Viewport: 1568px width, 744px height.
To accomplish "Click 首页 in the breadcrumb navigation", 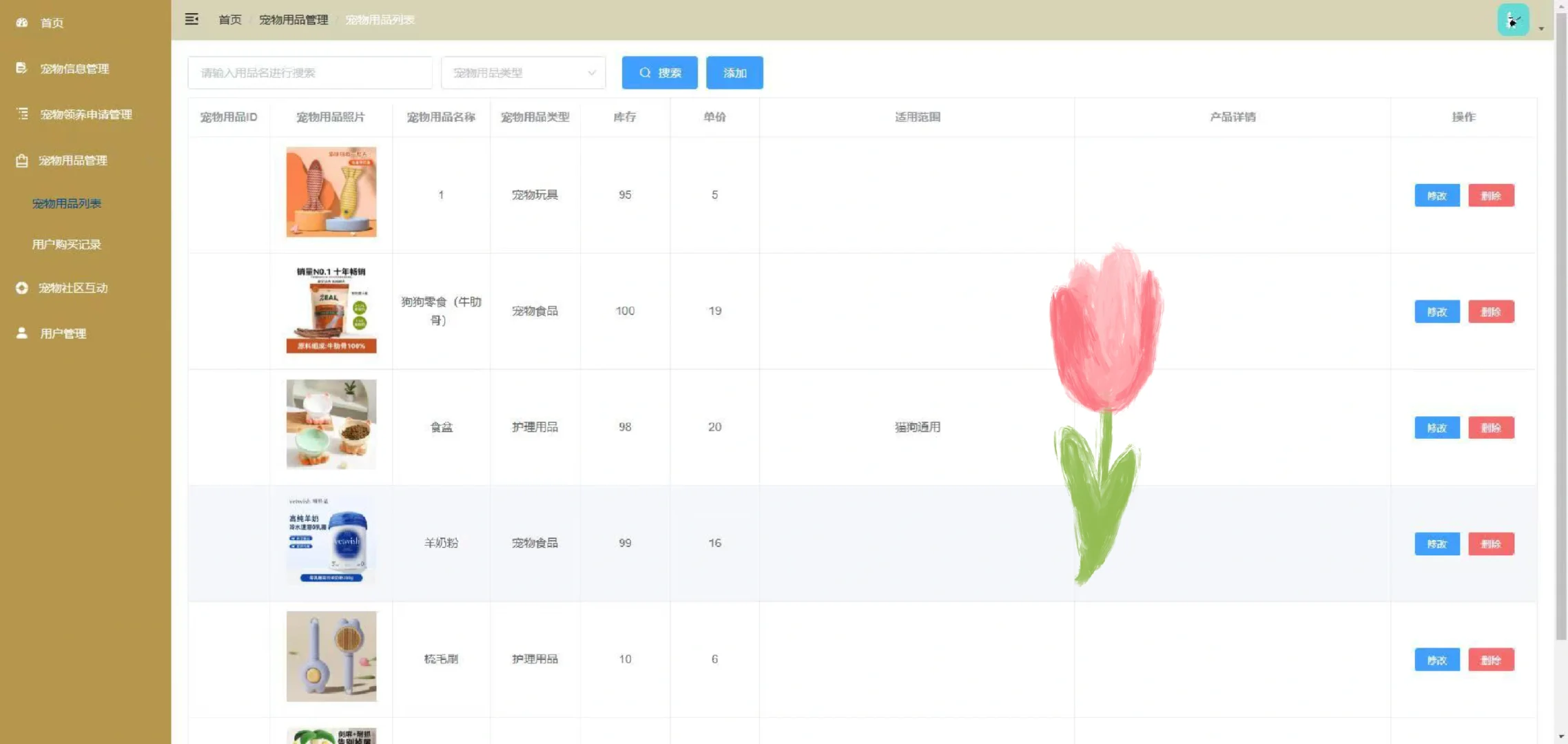I will (x=229, y=19).
